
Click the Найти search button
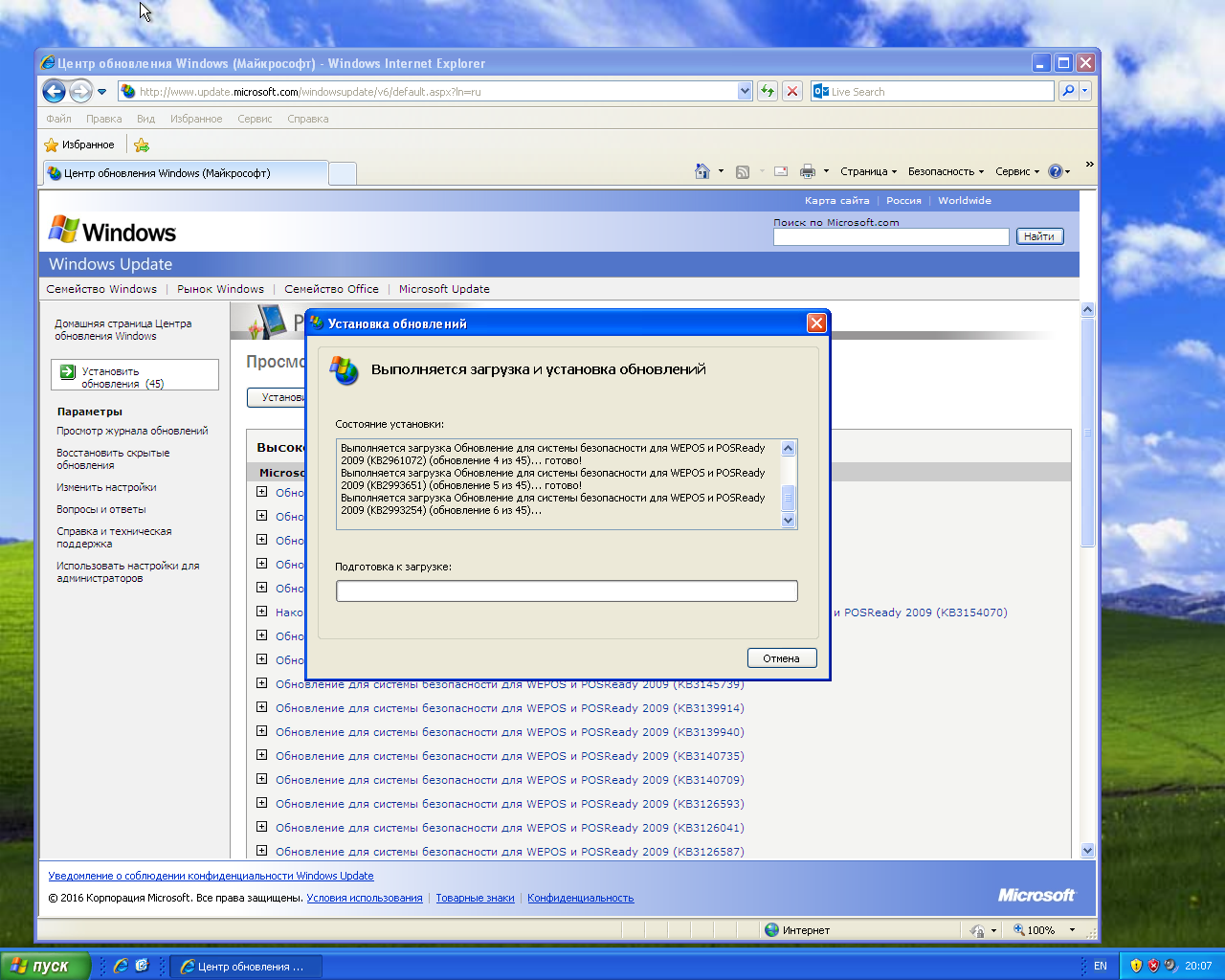coord(1038,236)
